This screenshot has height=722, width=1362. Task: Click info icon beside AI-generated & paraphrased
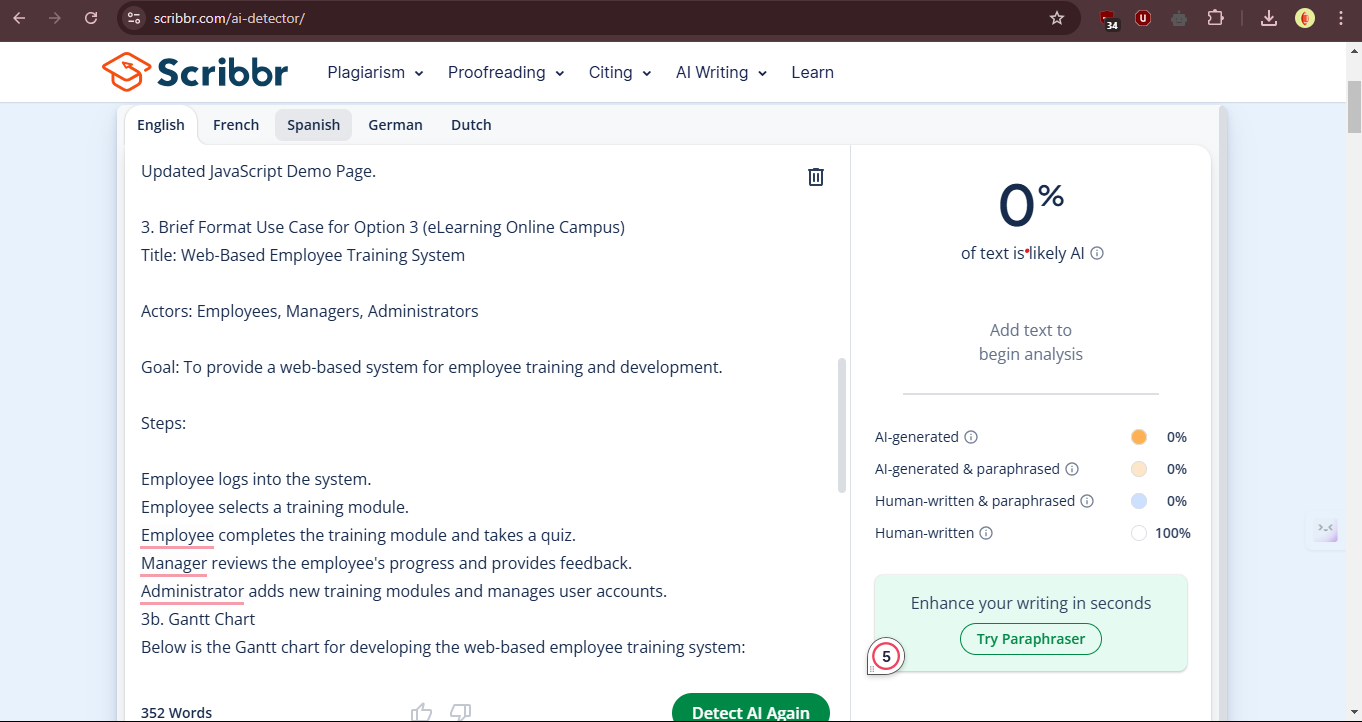click(1072, 469)
